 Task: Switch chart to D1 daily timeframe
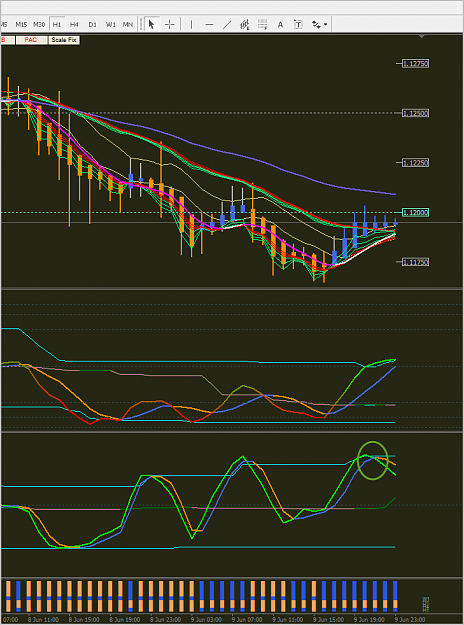[92, 25]
